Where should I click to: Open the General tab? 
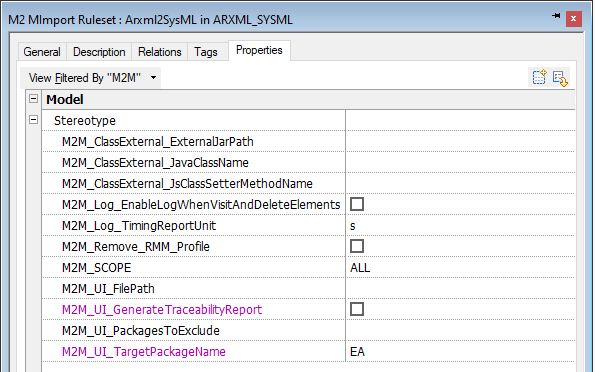point(42,52)
